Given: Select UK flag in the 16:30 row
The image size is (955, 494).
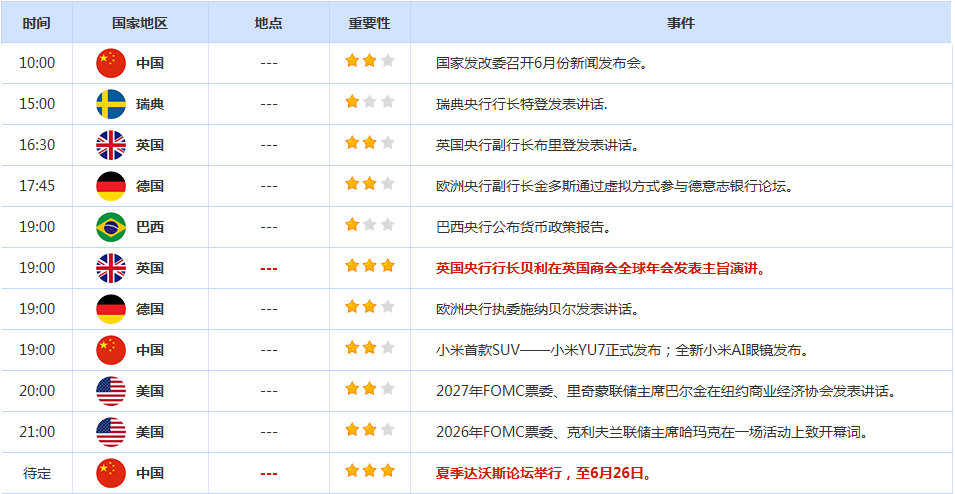Looking at the screenshot, I should click(x=111, y=145).
